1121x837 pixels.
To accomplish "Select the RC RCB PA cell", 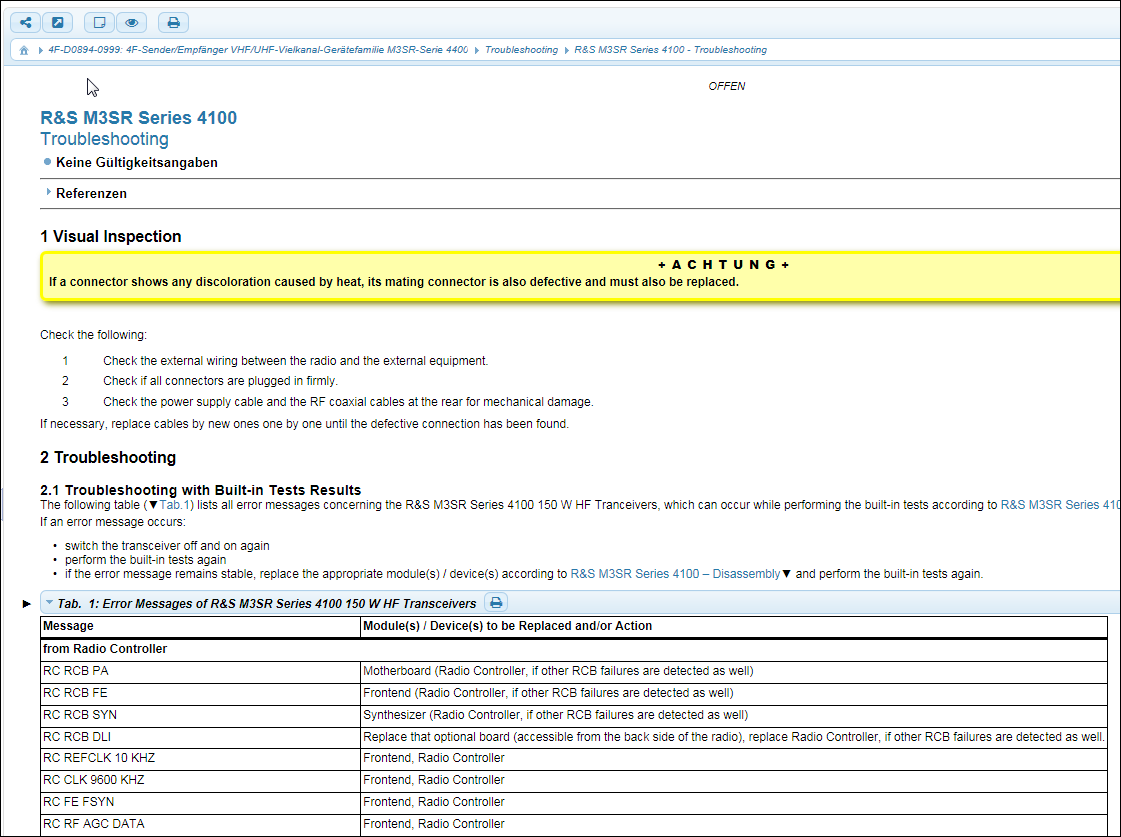I will click(200, 671).
